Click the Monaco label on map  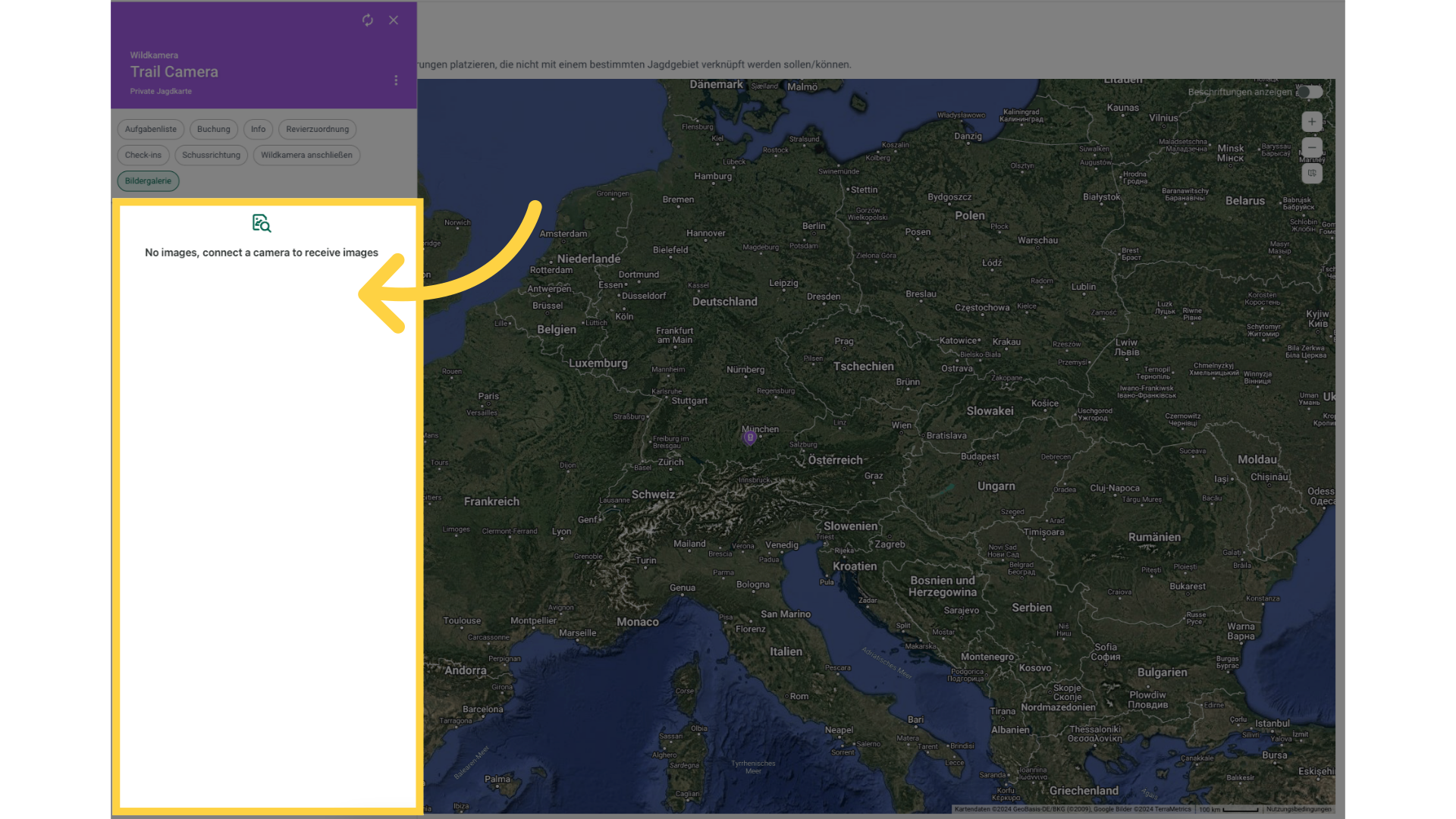[638, 622]
